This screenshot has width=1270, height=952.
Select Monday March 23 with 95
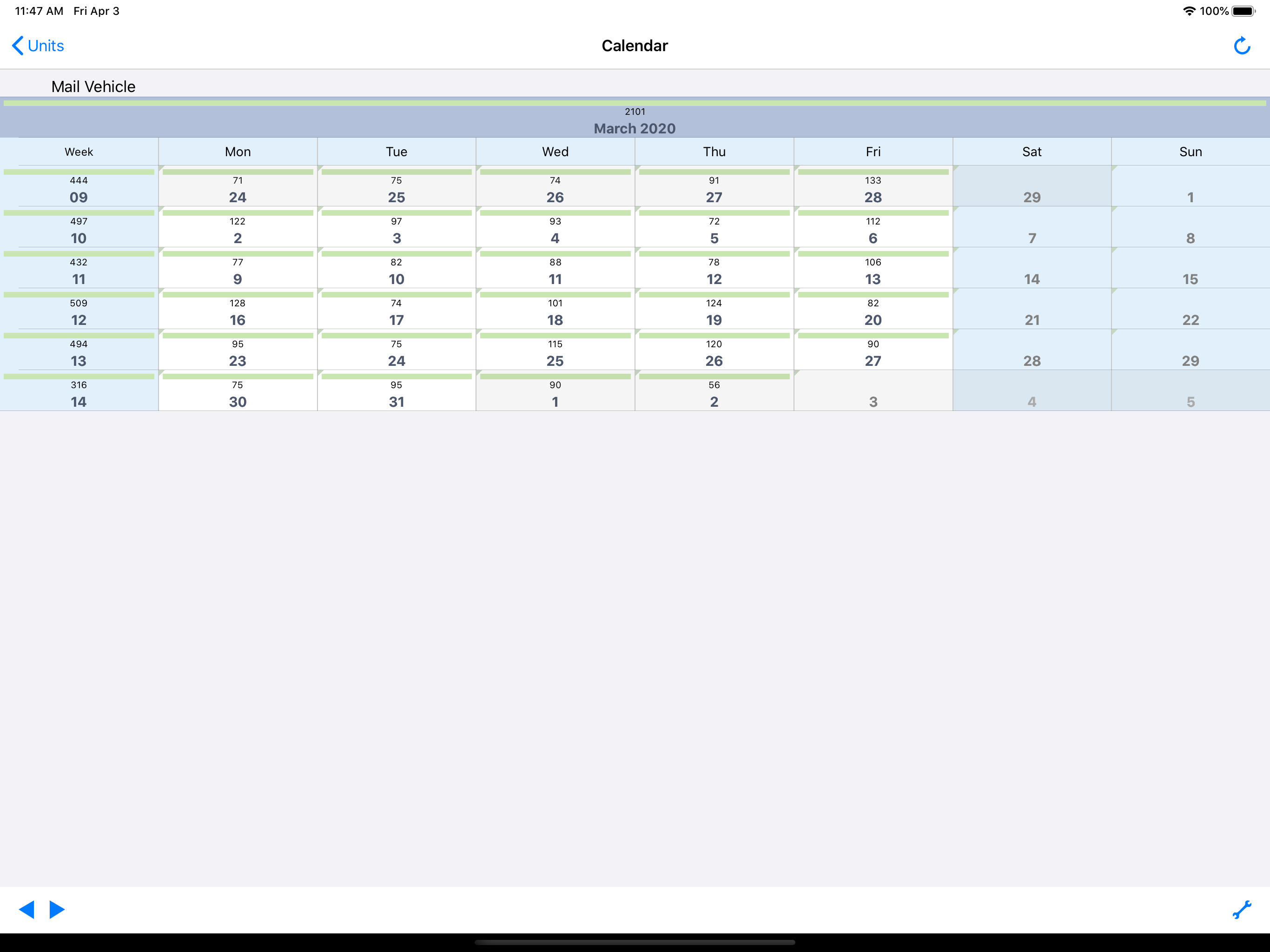coord(238,350)
